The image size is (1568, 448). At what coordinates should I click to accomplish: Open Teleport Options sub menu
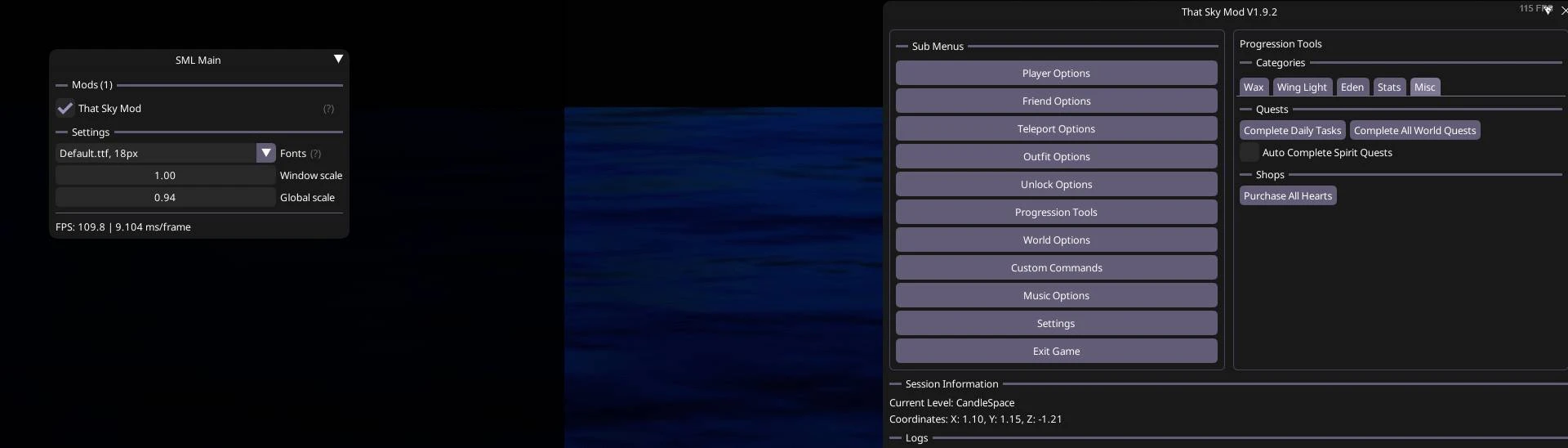(x=1056, y=128)
